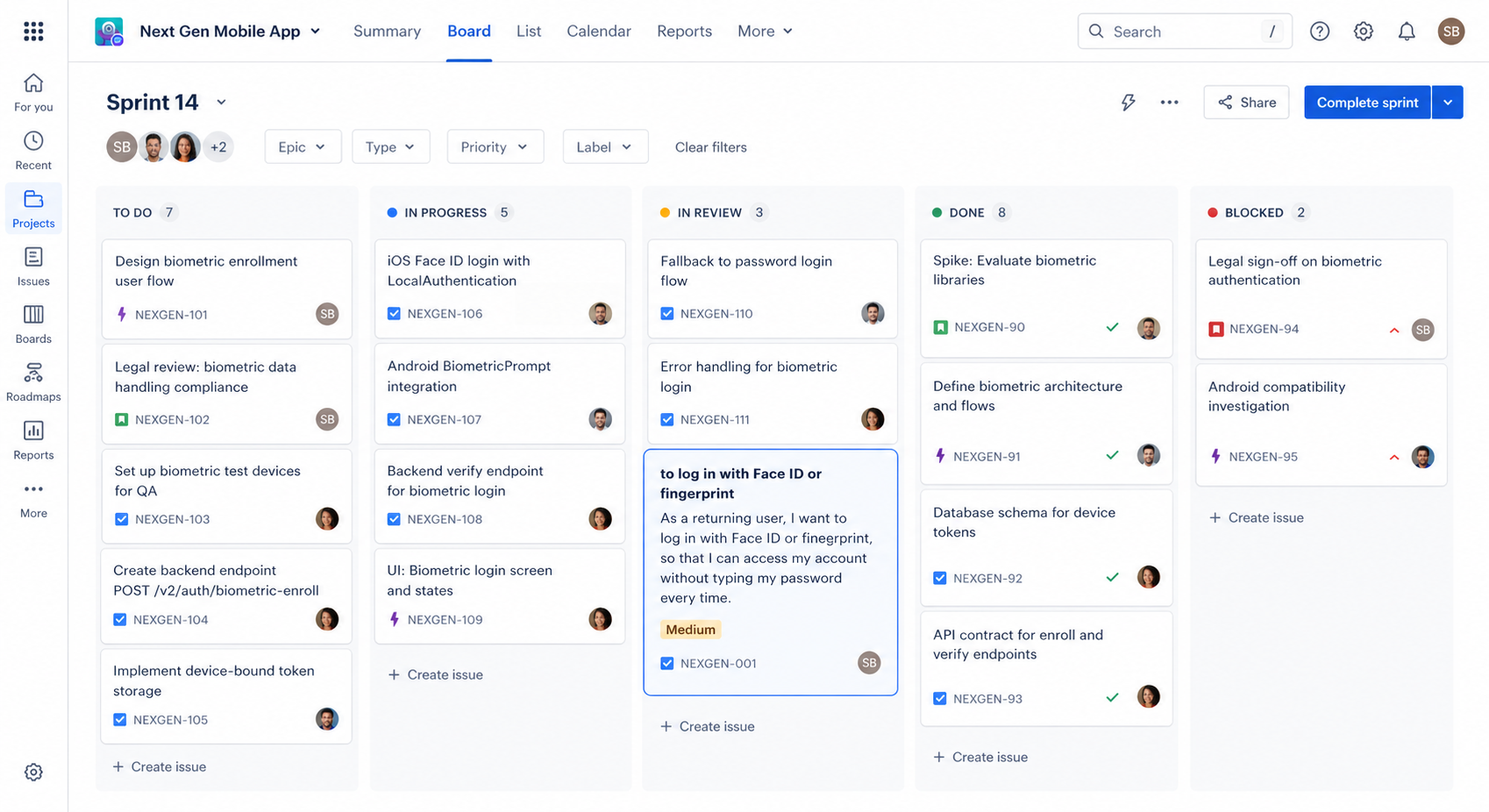Open the app switcher grid icon

(x=33, y=32)
